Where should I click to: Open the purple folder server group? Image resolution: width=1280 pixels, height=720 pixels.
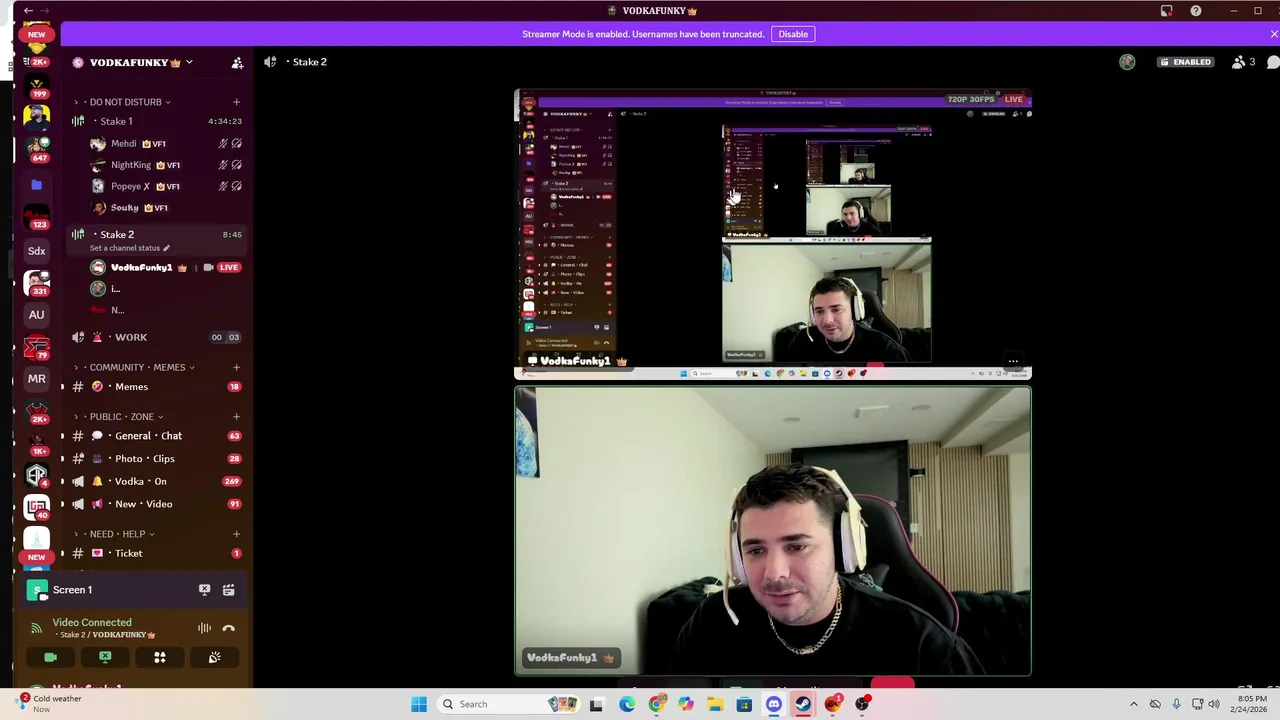pyautogui.click(x=36, y=185)
